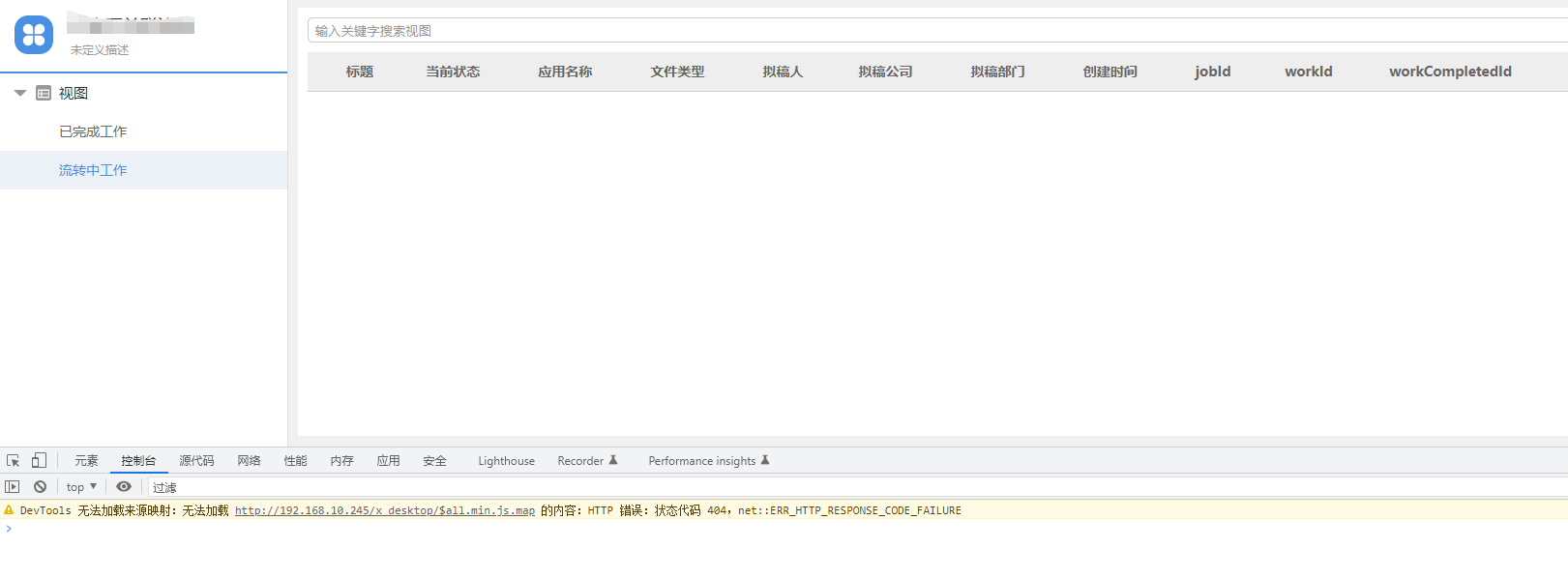The image size is (1568, 578).
Task: Switch to the 应用 DevTools tab
Action: [388, 461]
